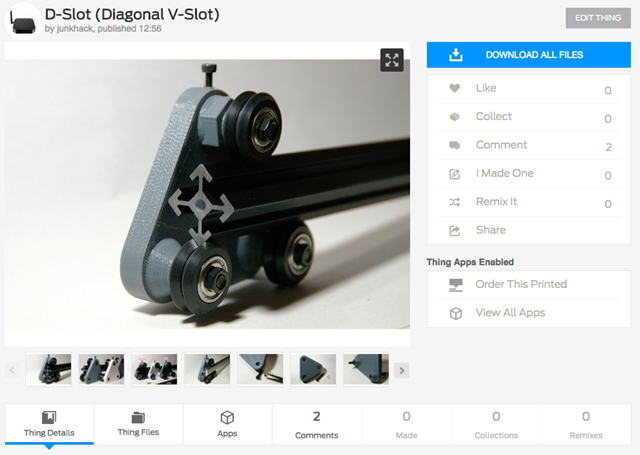
Task: Select the first thumbnail image
Action: [49, 369]
